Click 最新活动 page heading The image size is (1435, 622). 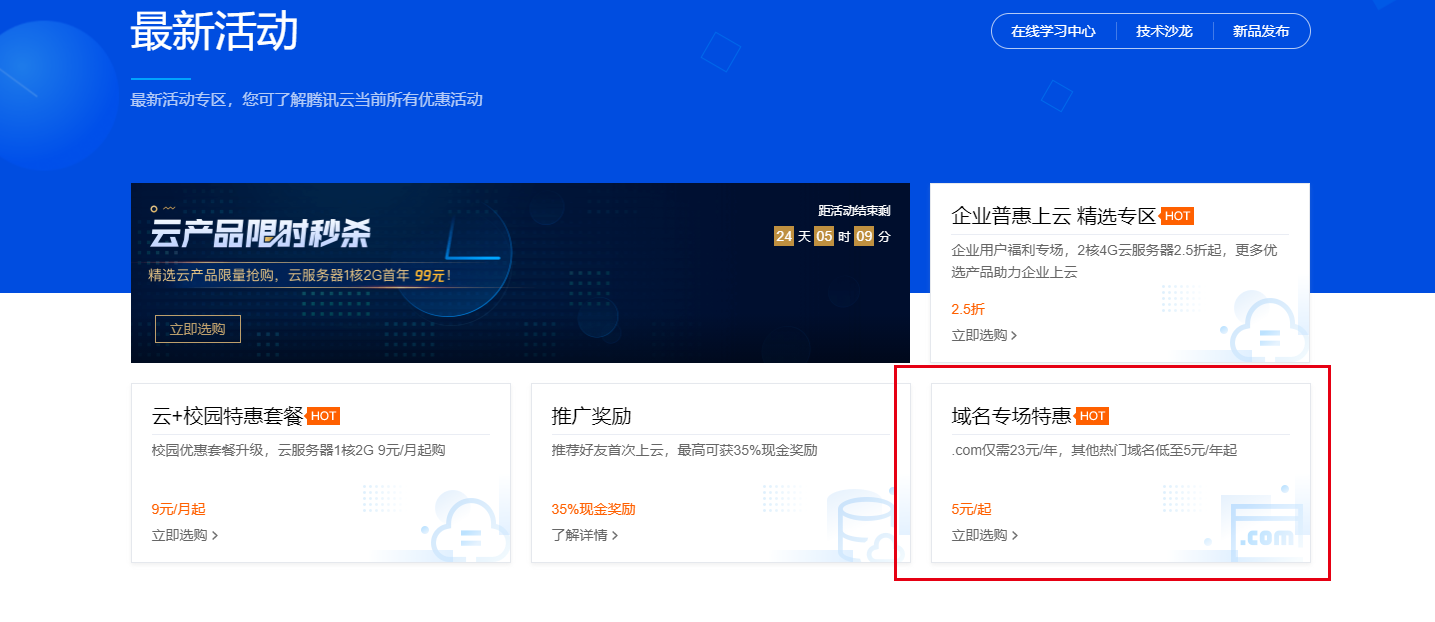214,30
